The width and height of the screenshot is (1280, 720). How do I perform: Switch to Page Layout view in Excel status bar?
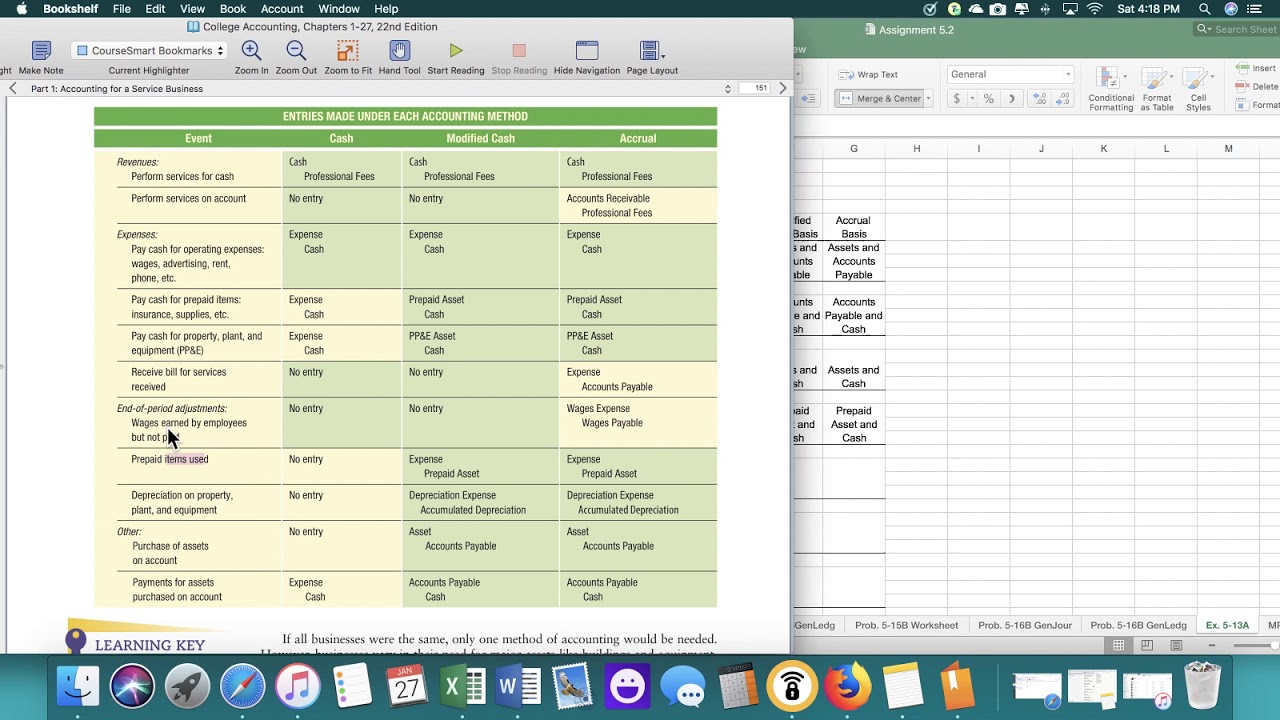click(x=1147, y=645)
